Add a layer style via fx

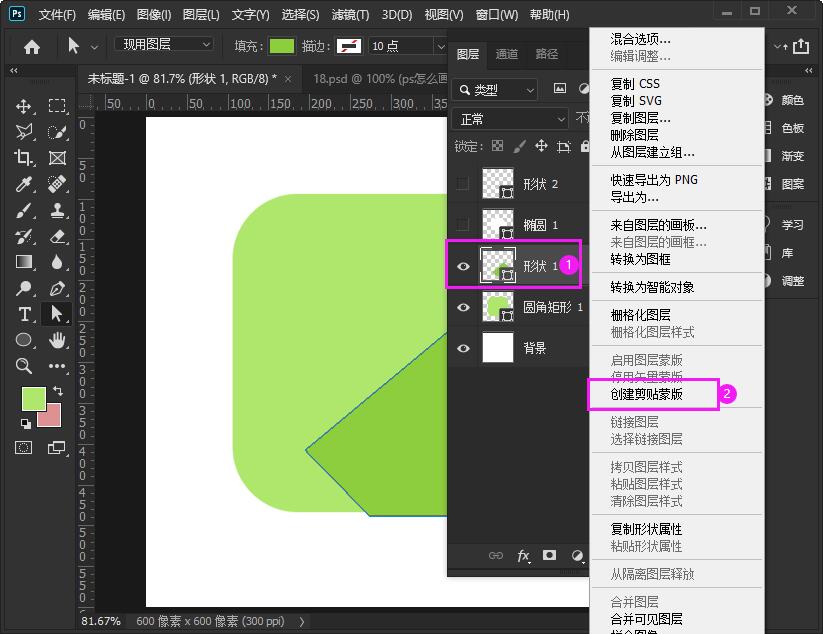tap(524, 556)
